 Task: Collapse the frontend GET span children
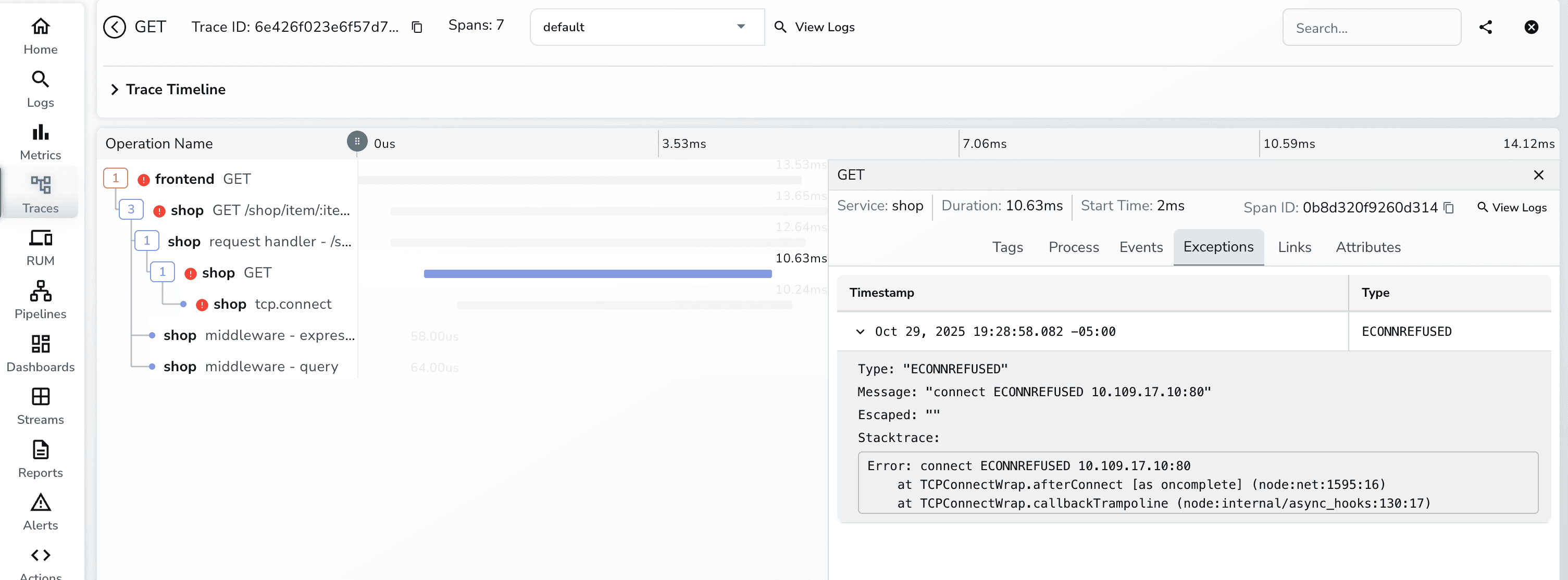(115, 178)
